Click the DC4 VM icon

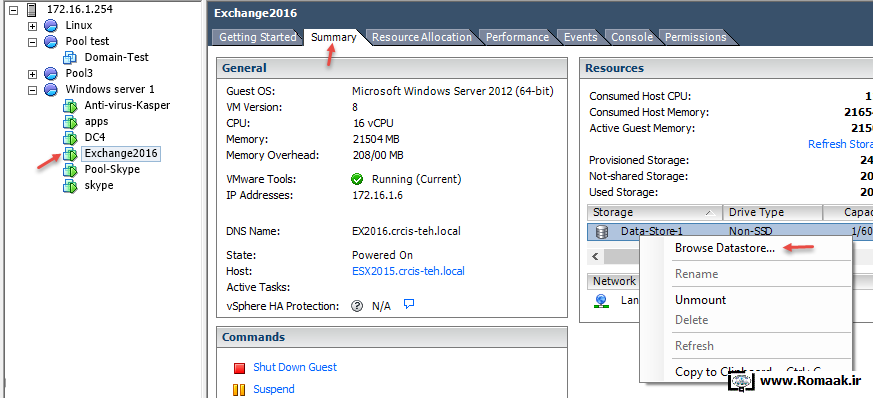[70, 137]
